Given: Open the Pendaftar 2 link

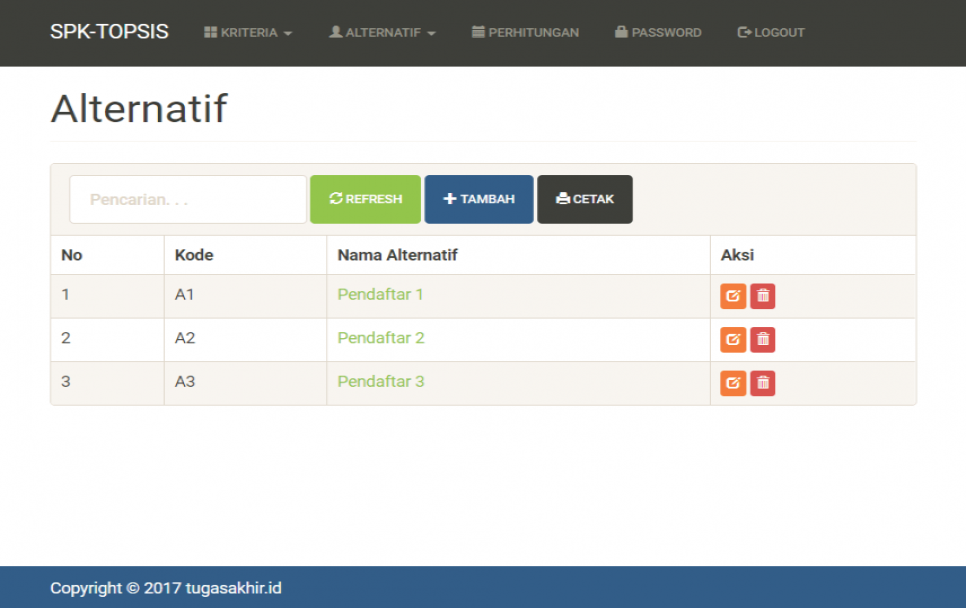Looking at the screenshot, I should tap(381, 339).
